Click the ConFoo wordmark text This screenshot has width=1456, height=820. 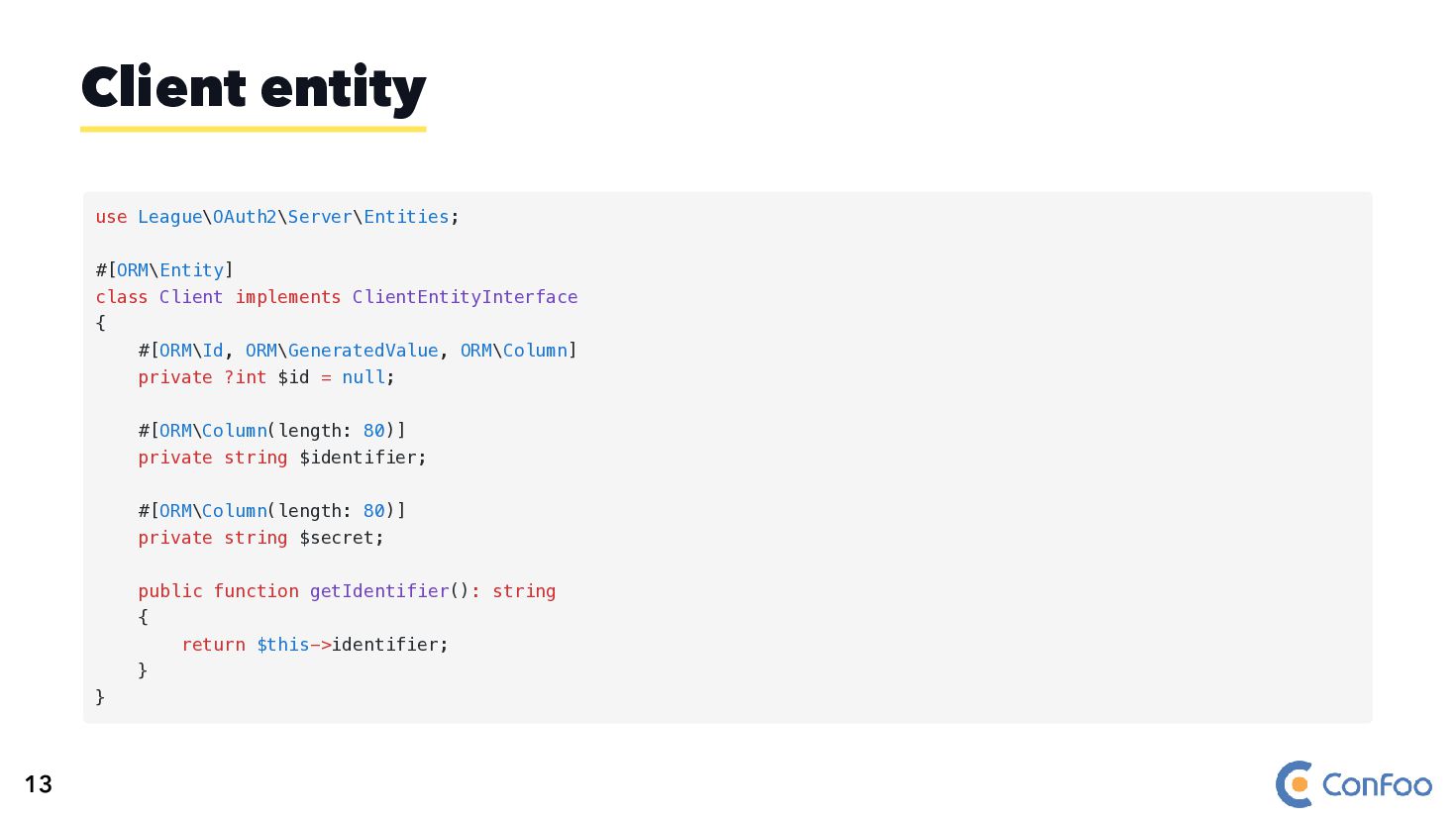pyautogui.click(x=1377, y=785)
